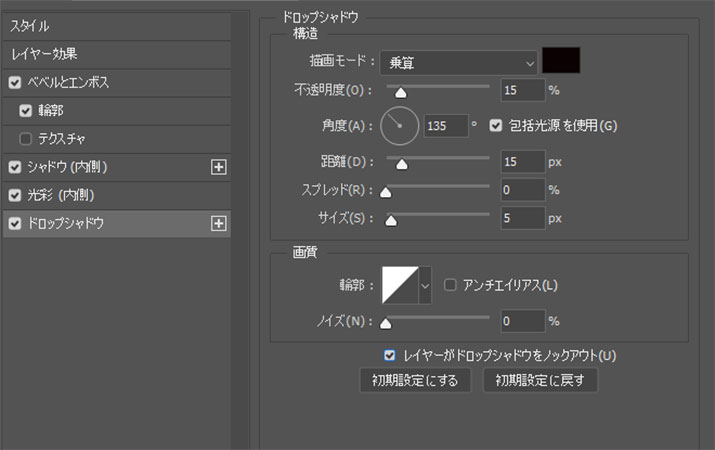Click 初期設定にする button

click(x=415, y=380)
